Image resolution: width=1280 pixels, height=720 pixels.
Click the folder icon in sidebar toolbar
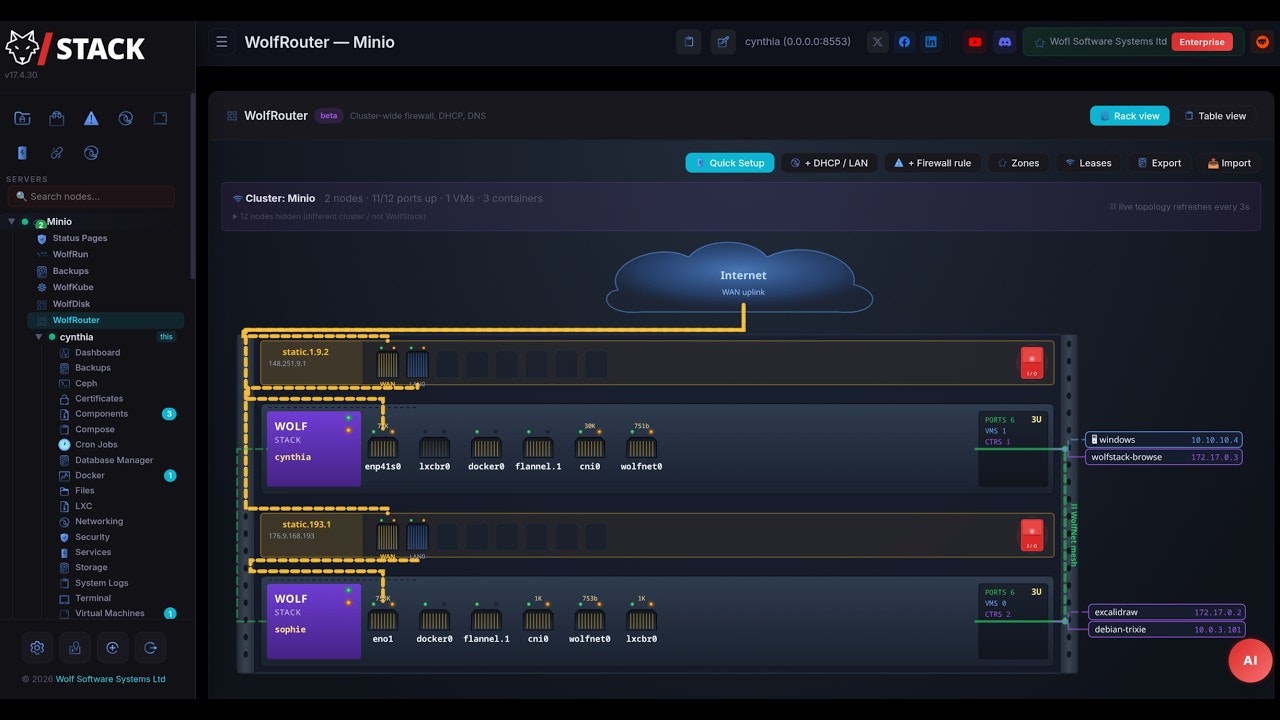[x=22, y=118]
